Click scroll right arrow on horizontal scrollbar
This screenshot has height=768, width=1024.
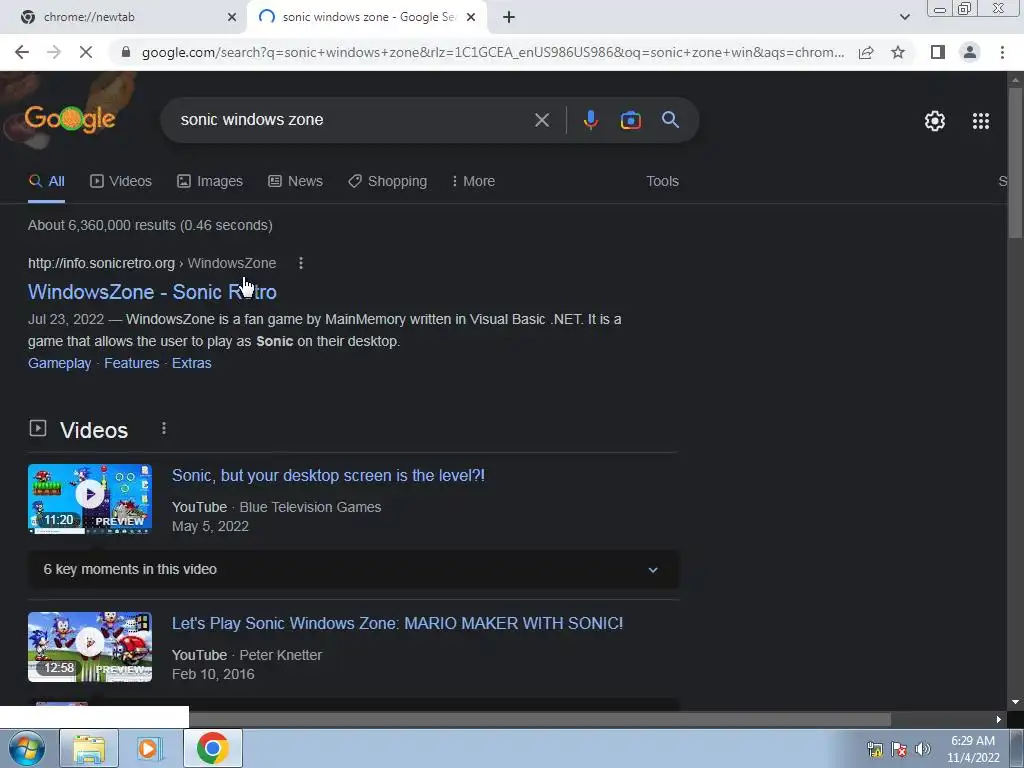point(998,719)
